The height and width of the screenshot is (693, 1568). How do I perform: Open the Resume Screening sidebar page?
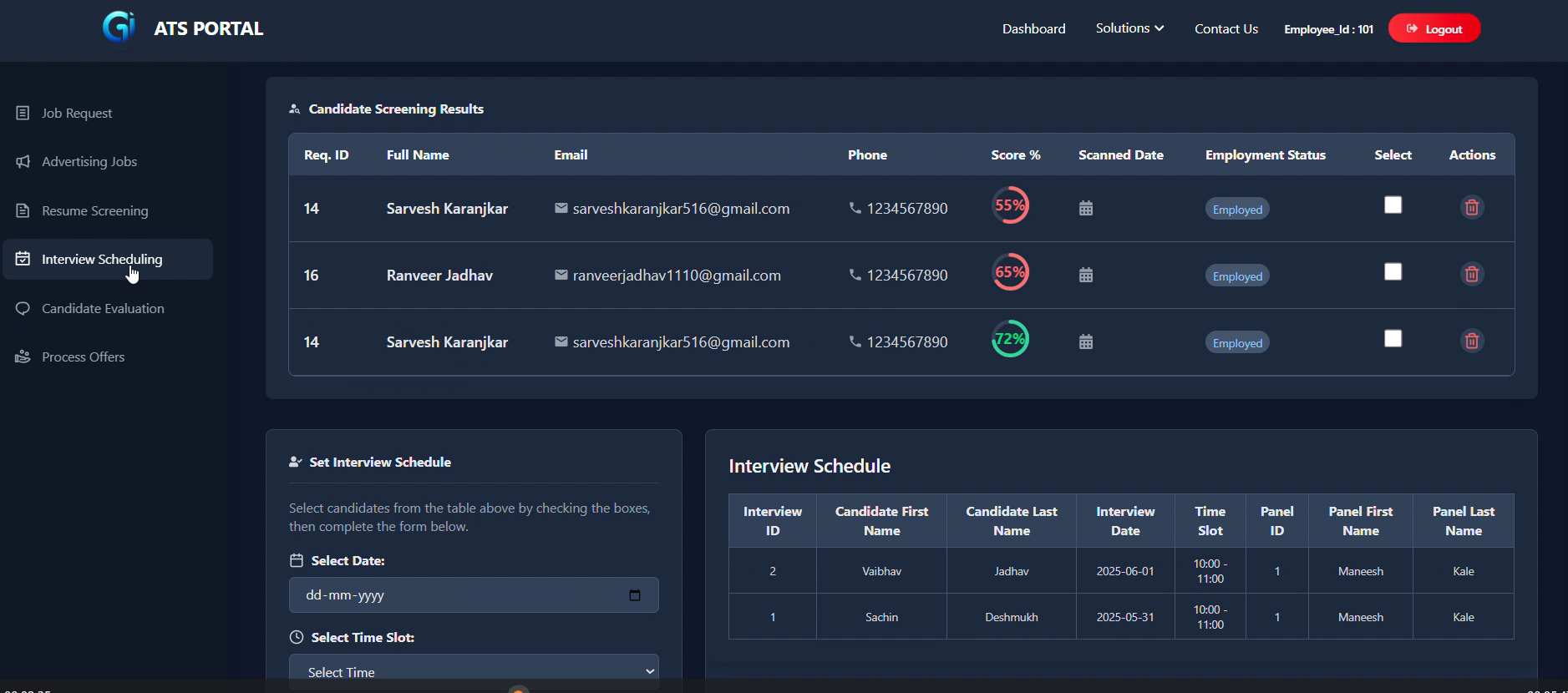(94, 210)
